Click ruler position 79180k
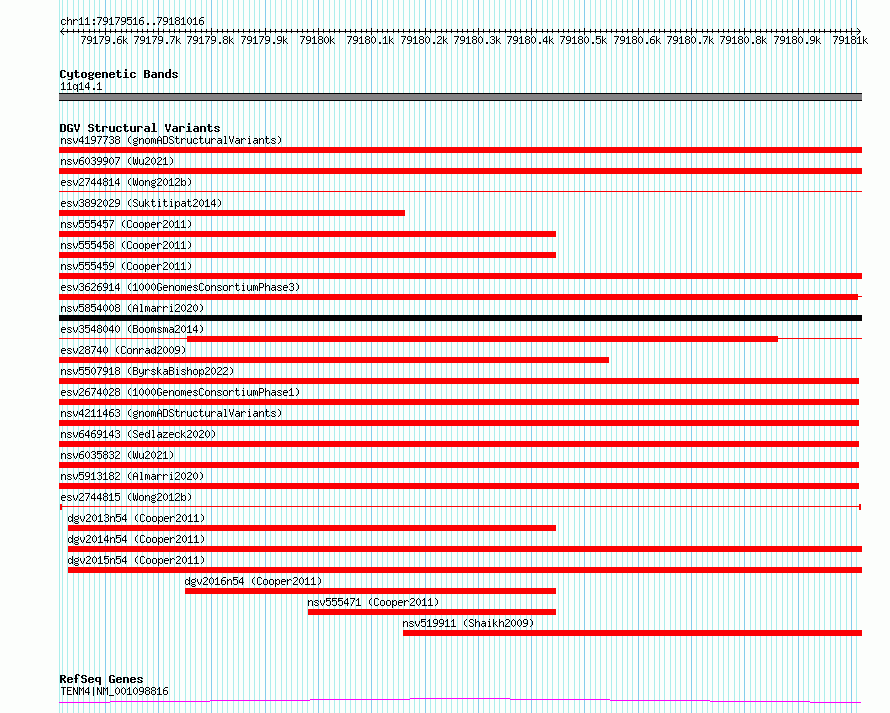Screen dimensions: 890x713 [x=317, y=40]
